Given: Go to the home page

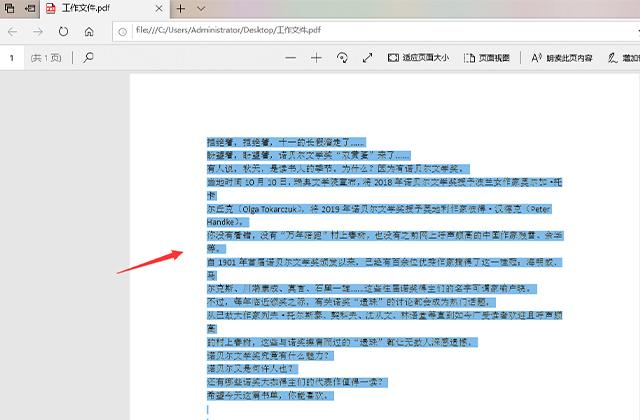Looking at the screenshot, I should [89, 31].
